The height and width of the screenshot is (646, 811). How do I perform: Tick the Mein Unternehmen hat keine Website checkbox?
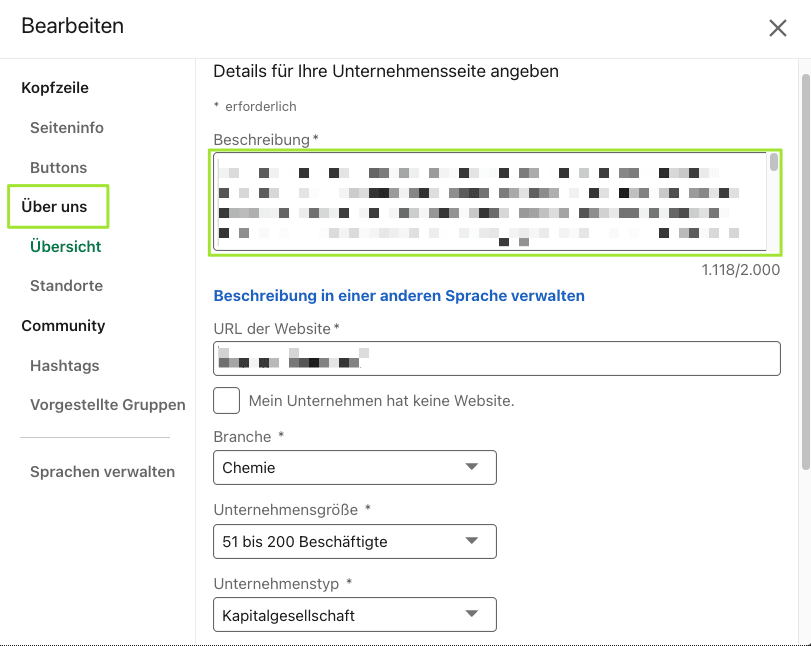point(227,401)
